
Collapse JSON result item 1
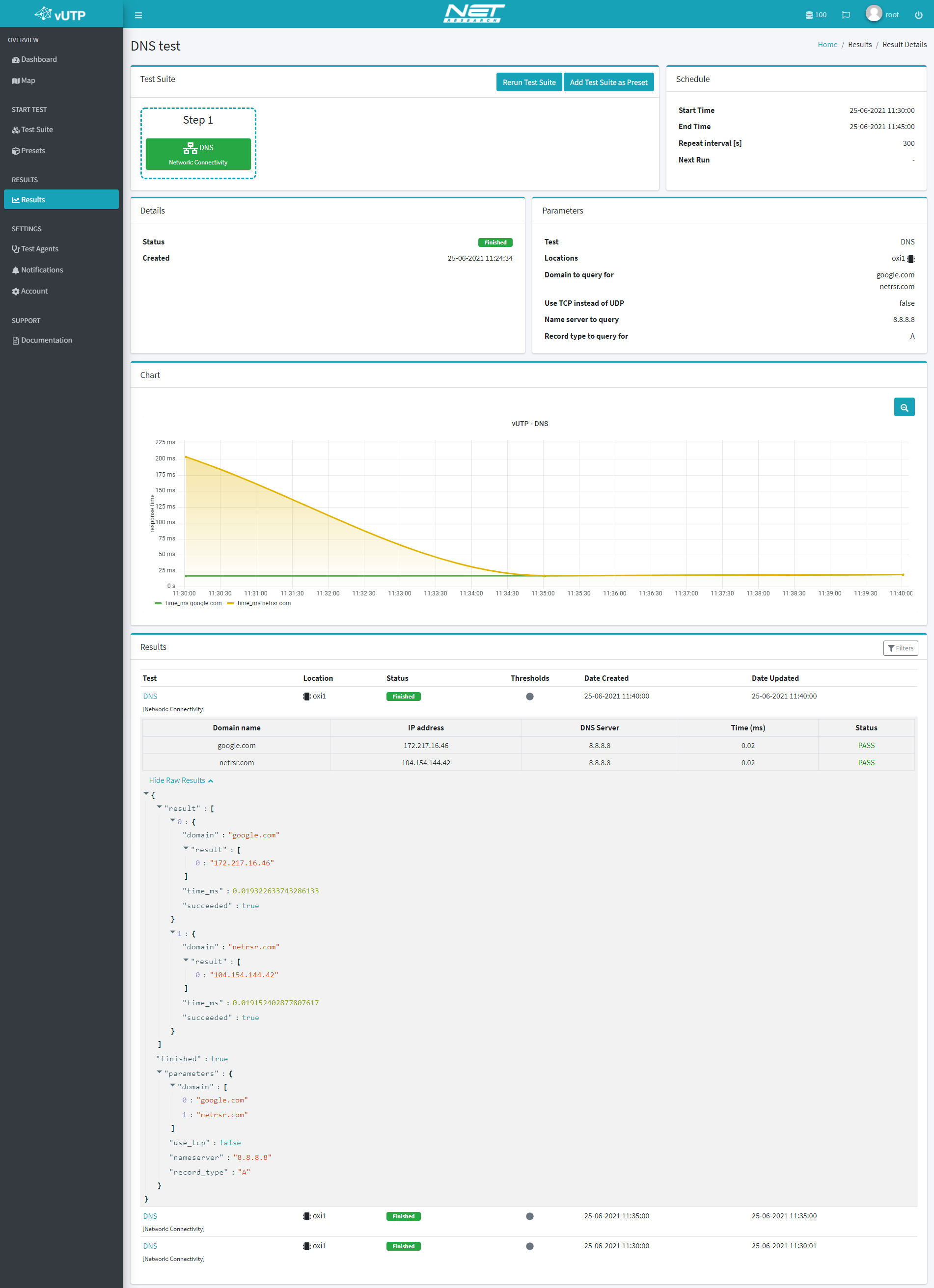173,932
